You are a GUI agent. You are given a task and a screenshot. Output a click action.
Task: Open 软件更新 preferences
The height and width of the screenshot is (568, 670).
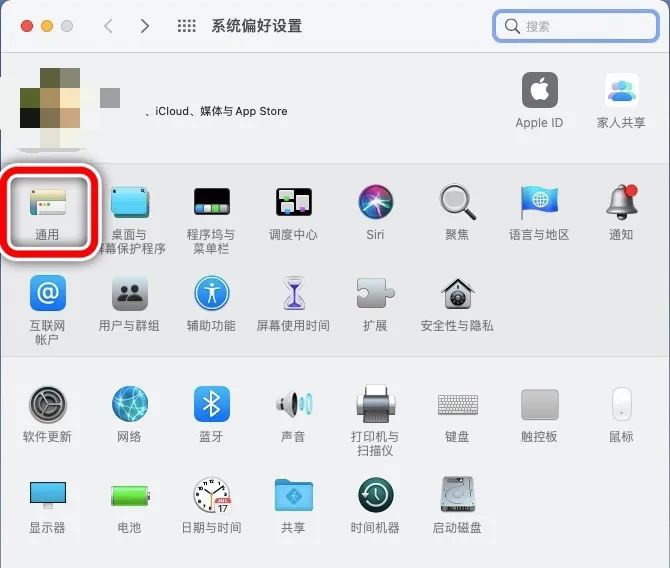[47, 415]
